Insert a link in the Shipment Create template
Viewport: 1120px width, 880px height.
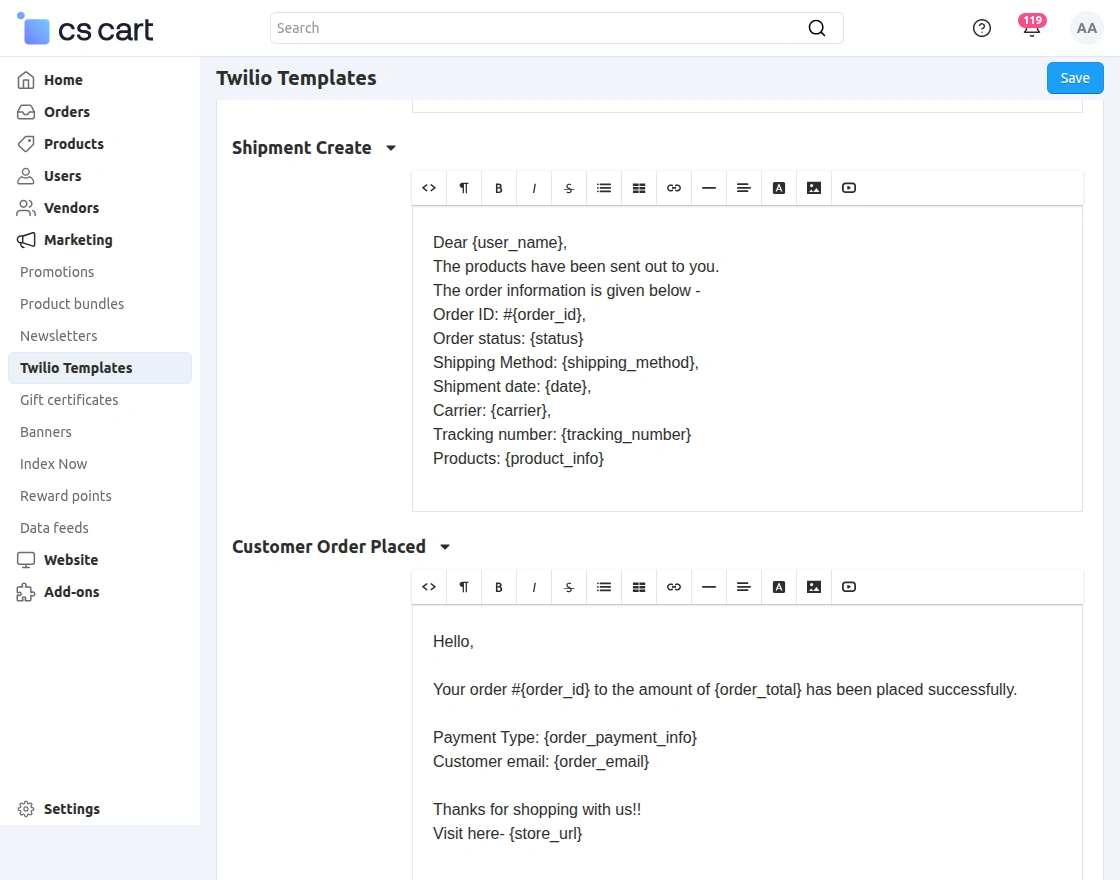coord(674,187)
